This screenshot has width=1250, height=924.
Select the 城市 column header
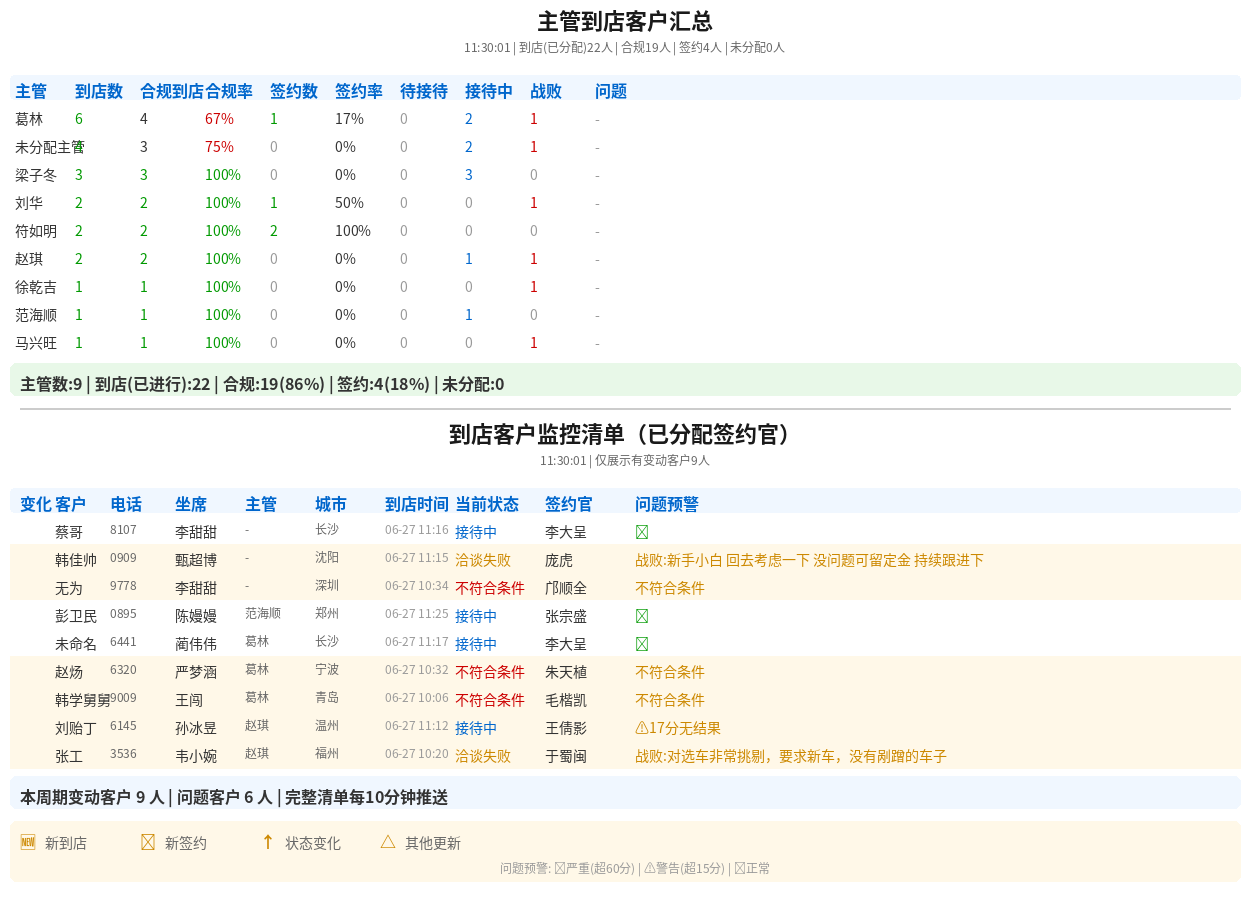coord(331,504)
